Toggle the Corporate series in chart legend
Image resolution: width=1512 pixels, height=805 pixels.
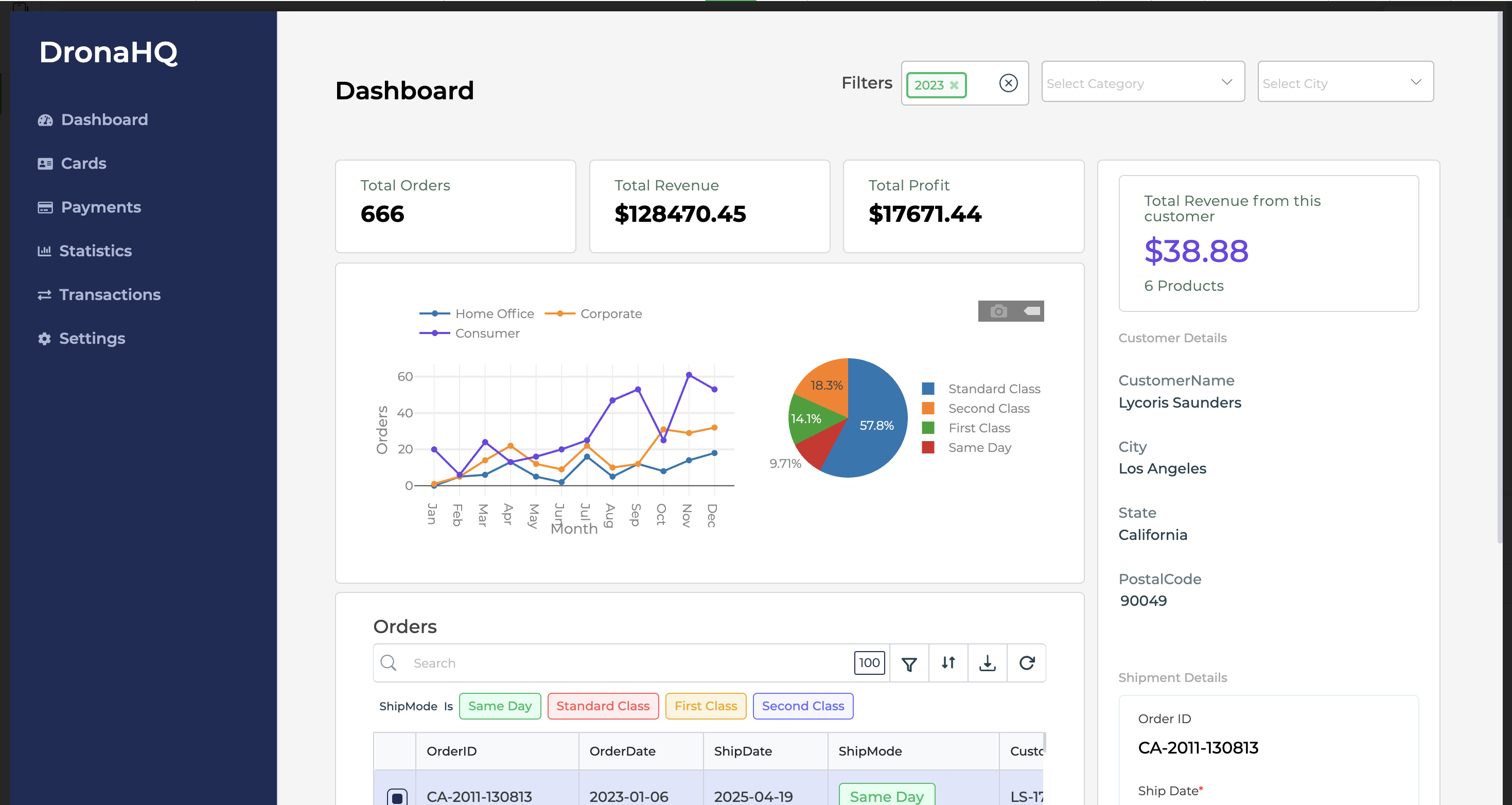pyautogui.click(x=610, y=313)
